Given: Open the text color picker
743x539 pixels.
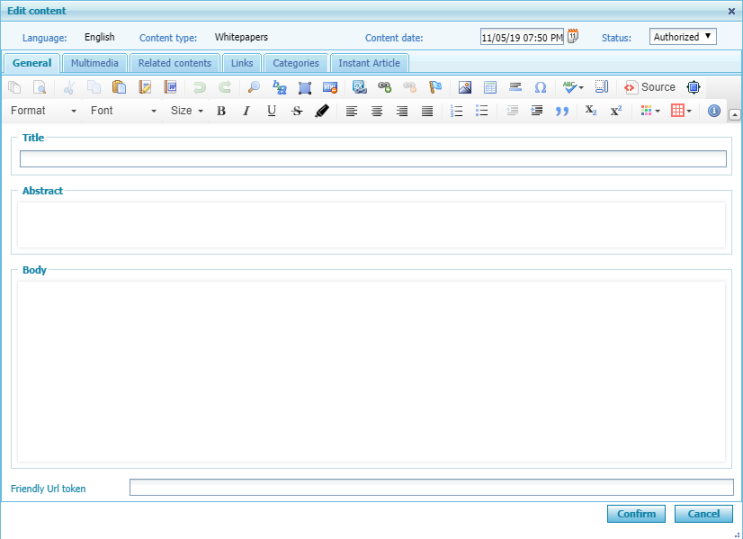Looking at the screenshot, I should click(x=650, y=111).
